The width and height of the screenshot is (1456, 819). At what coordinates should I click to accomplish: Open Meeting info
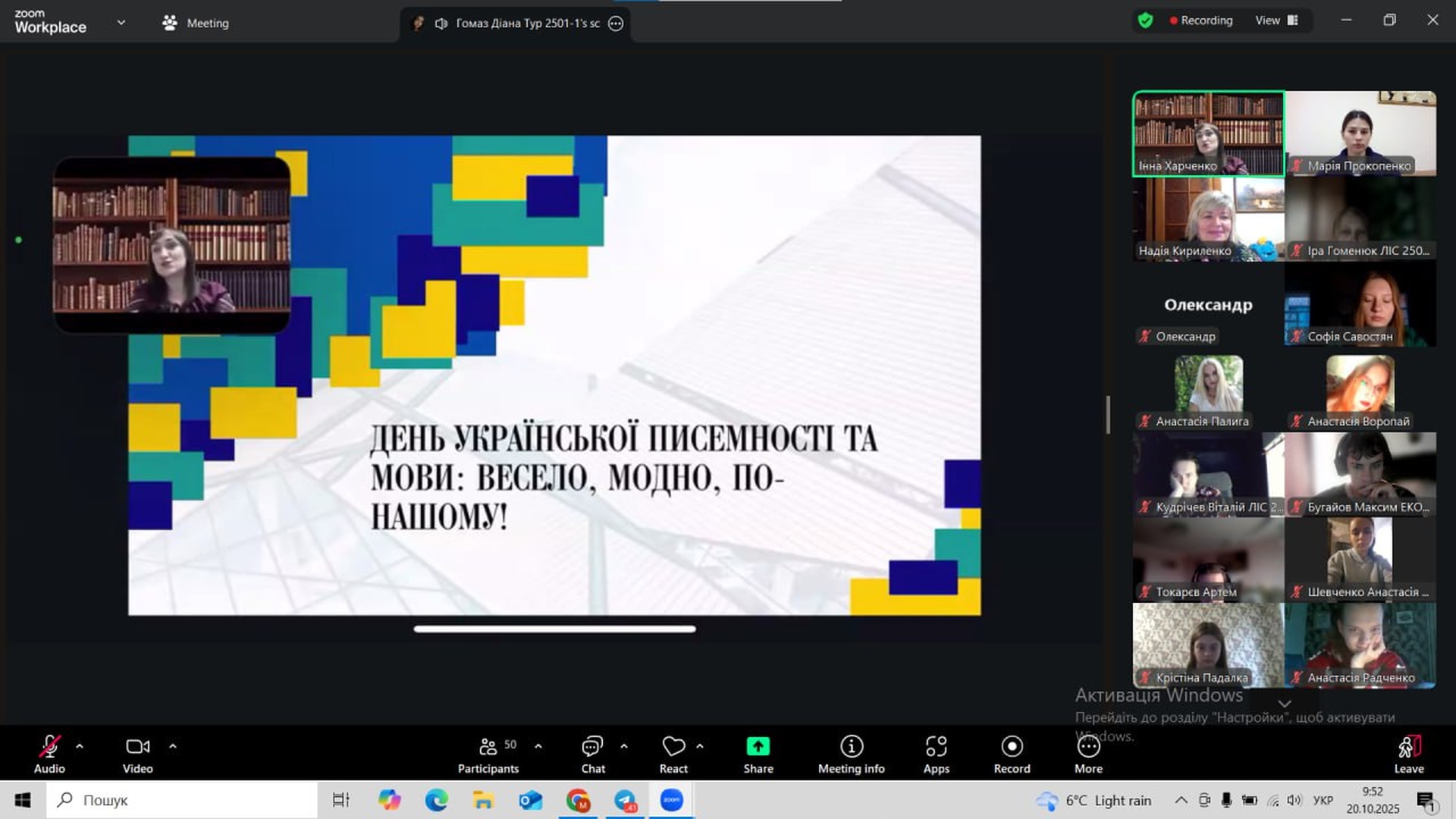(851, 747)
